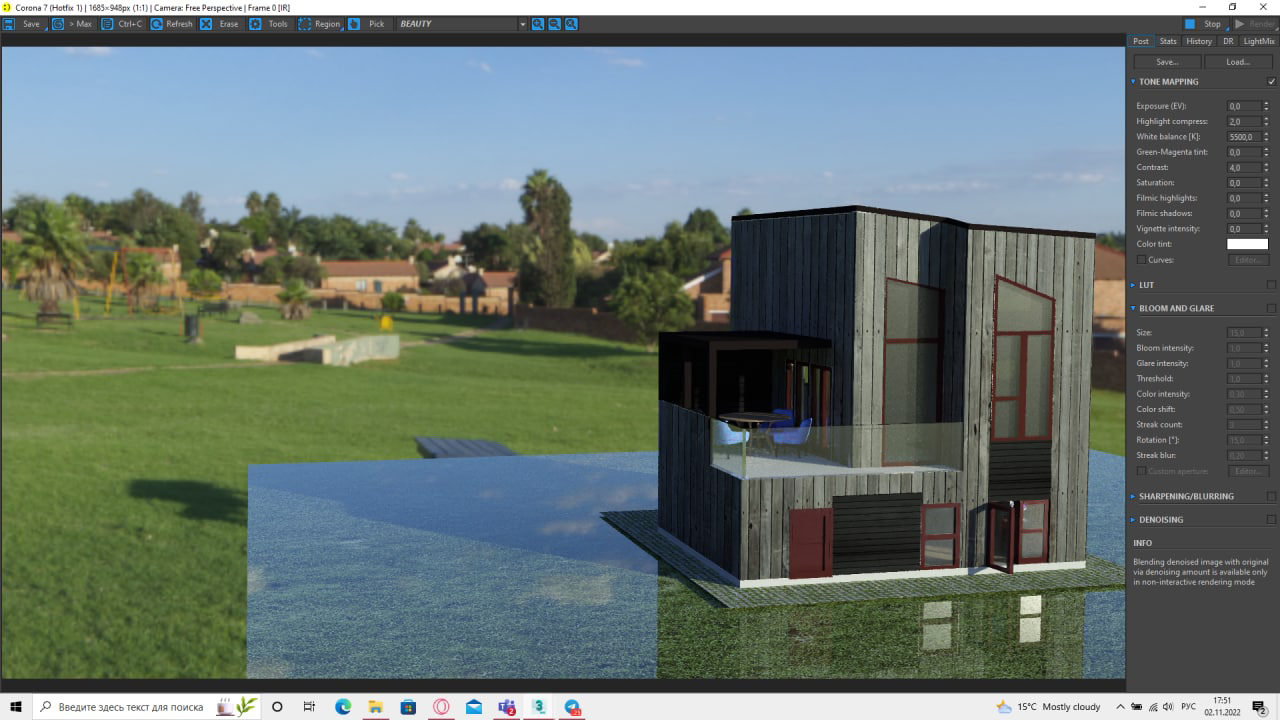This screenshot has width=1280, height=720.
Task: Enable the Curves checkbox
Action: [x=1141, y=260]
